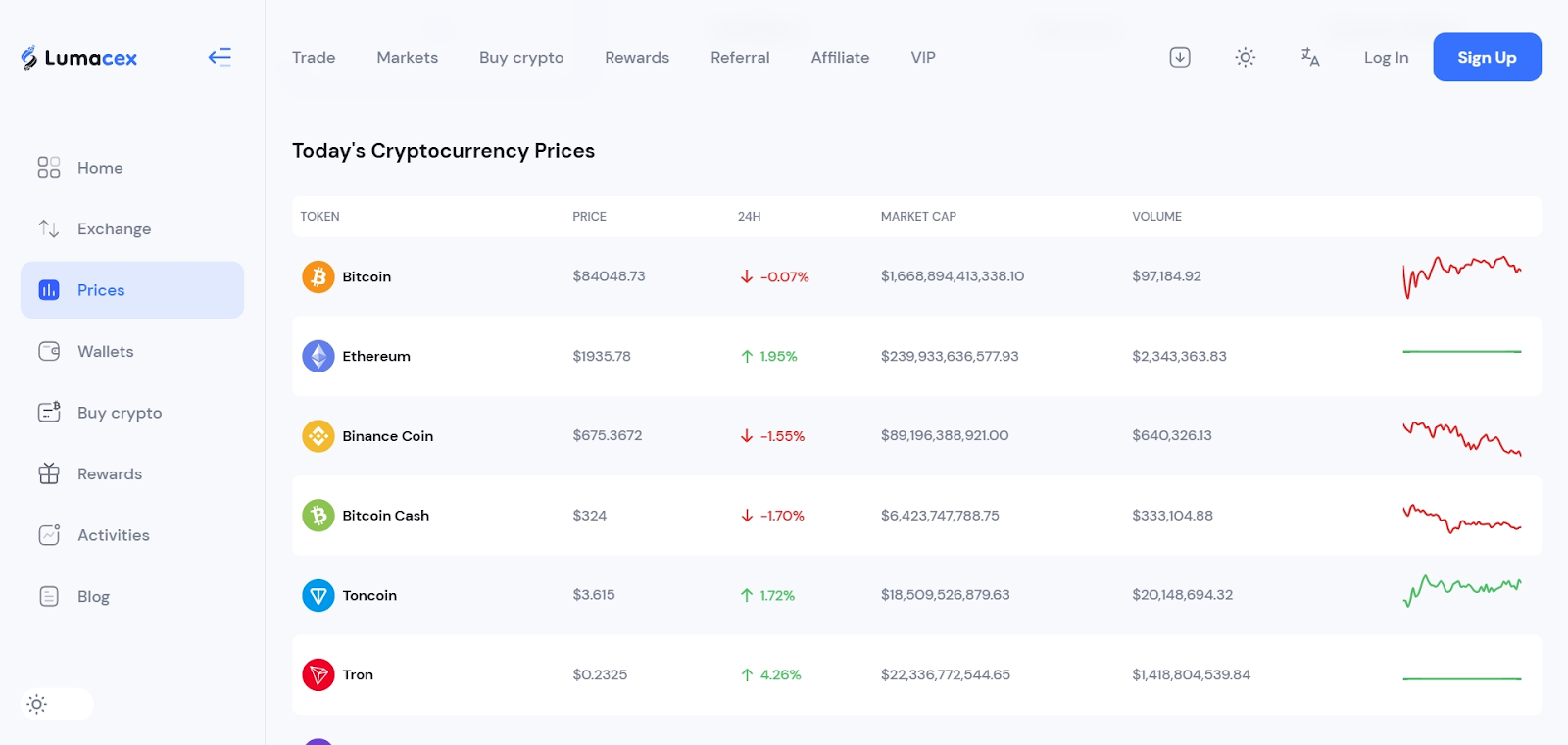Click the Lumacex logo
This screenshot has width=1568, height=745.
coord(78,58)
